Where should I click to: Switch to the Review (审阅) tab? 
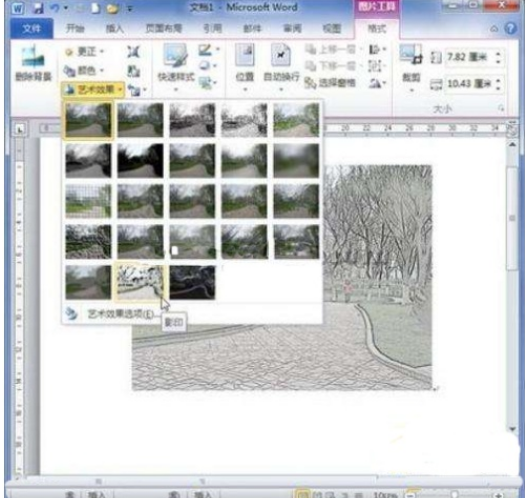click(293, 29)
